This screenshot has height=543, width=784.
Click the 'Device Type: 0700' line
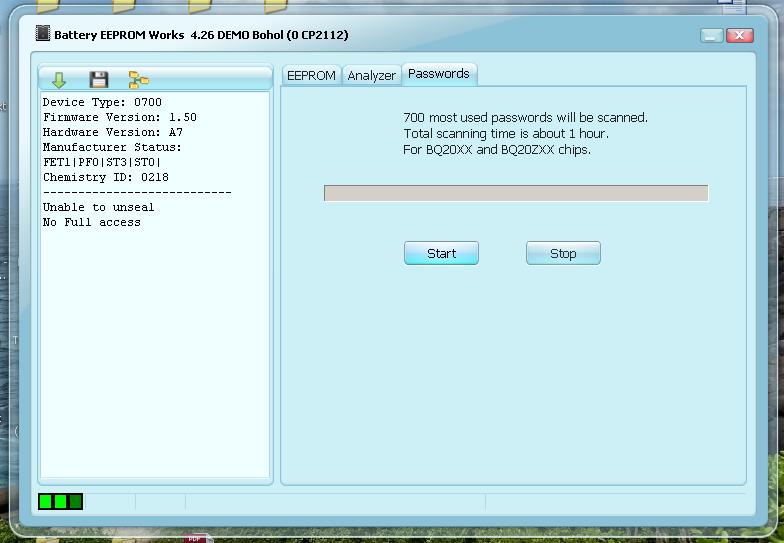102,102
